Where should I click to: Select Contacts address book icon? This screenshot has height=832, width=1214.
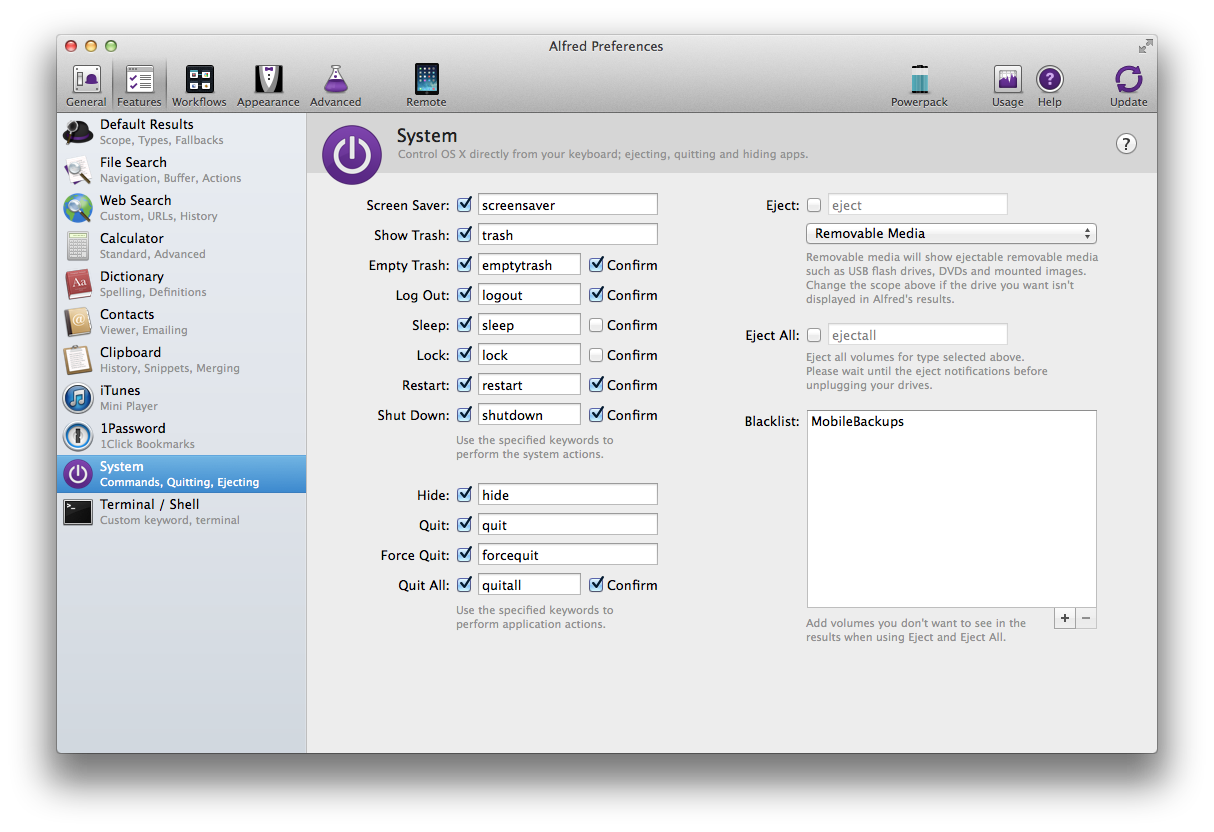pos(78,322)
